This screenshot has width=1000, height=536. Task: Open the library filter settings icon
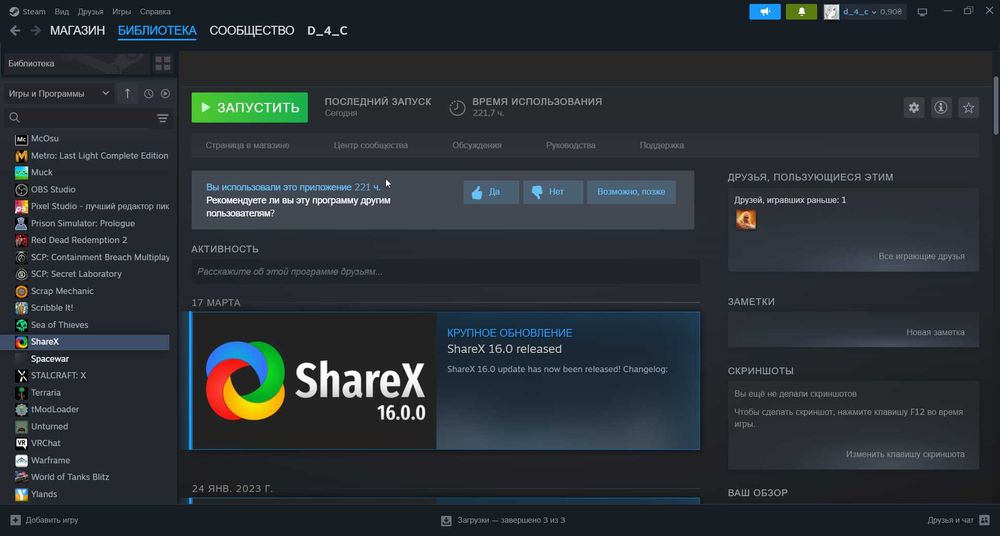[x=163, y=118]
